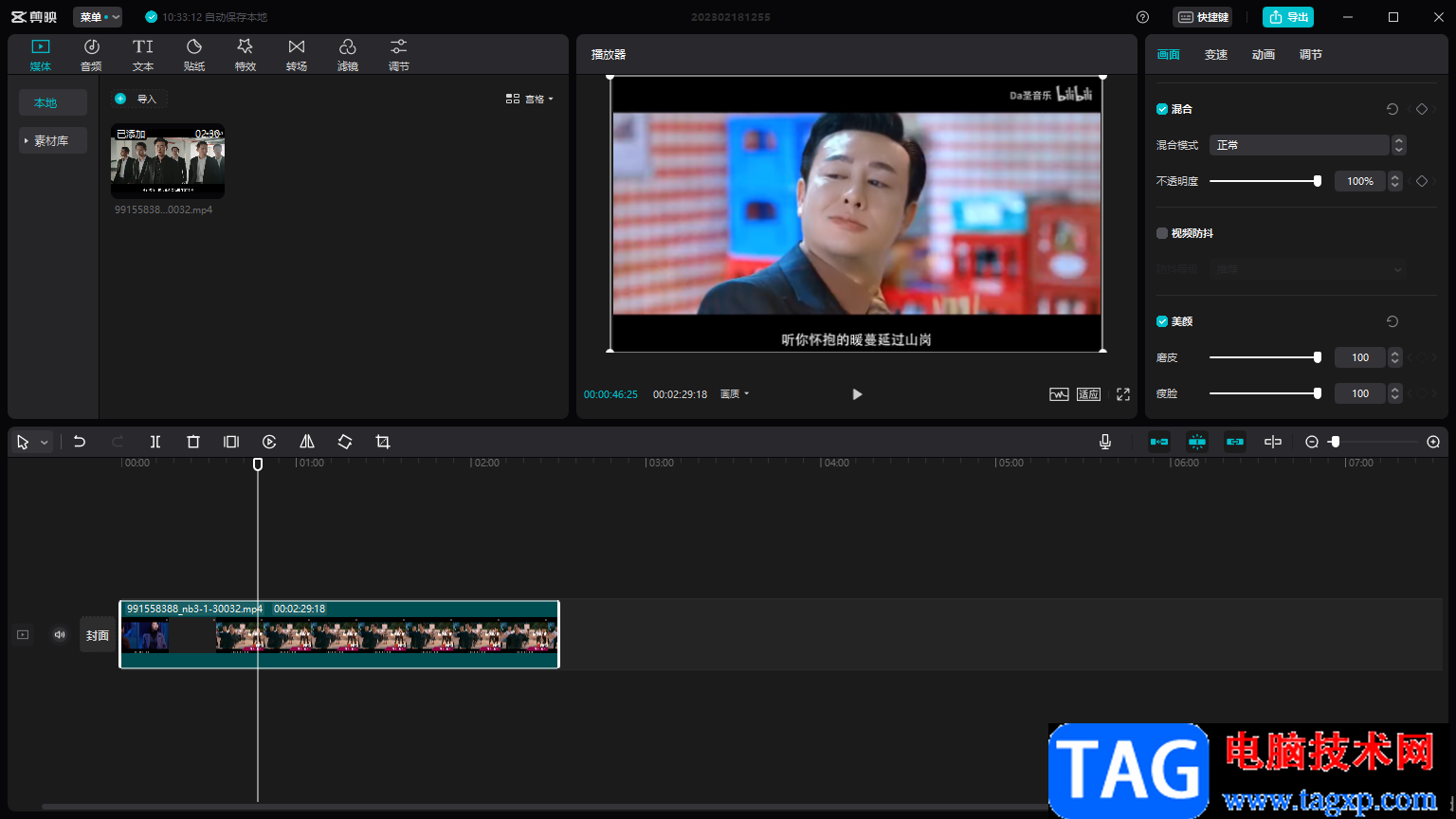Open the 快捷键 (Shortcuts) button
The image size is (1456, 819).
(x=1202, y=17)
